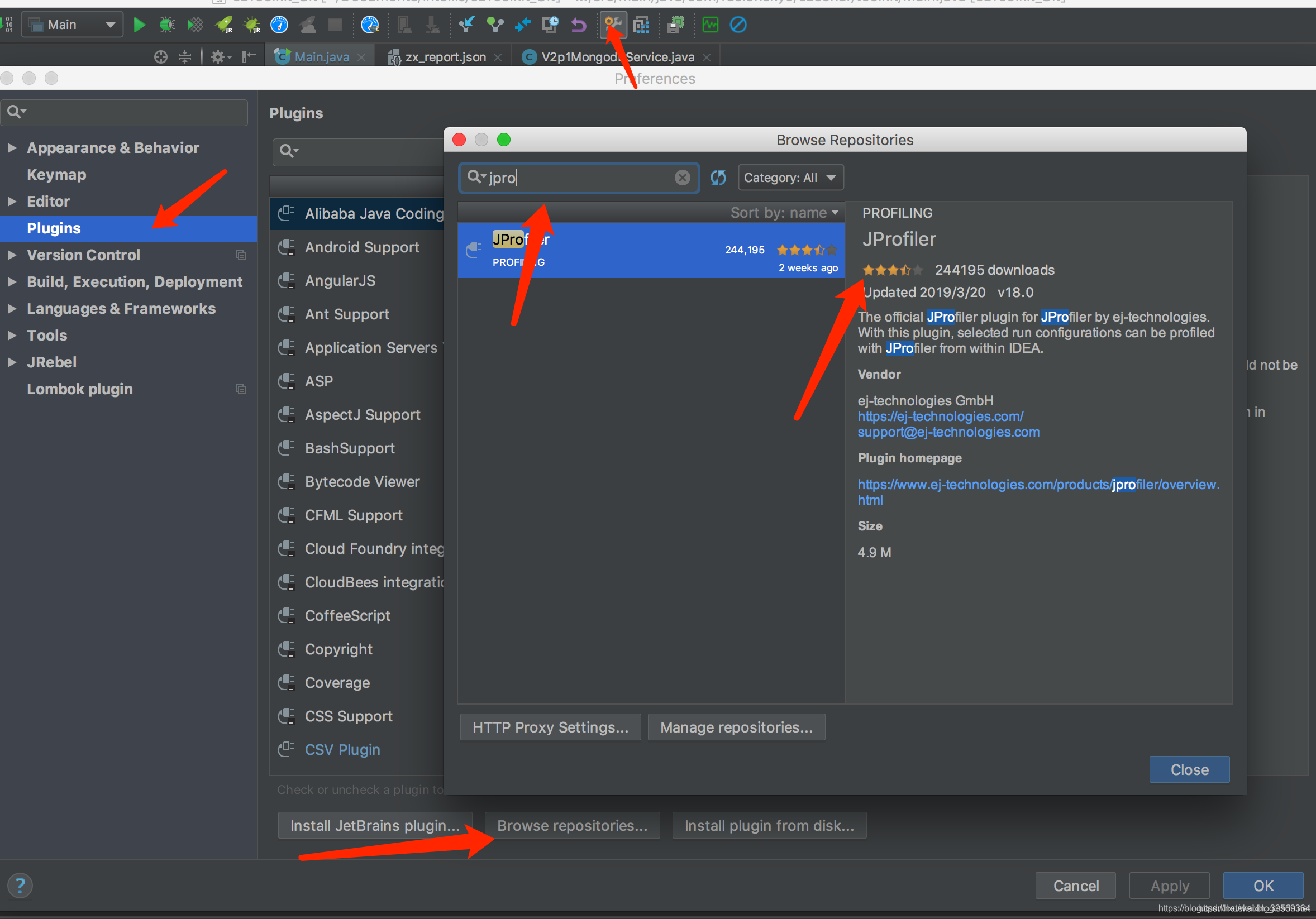
Task: Switch to zx_report.json editor tab
Action: 445,58
